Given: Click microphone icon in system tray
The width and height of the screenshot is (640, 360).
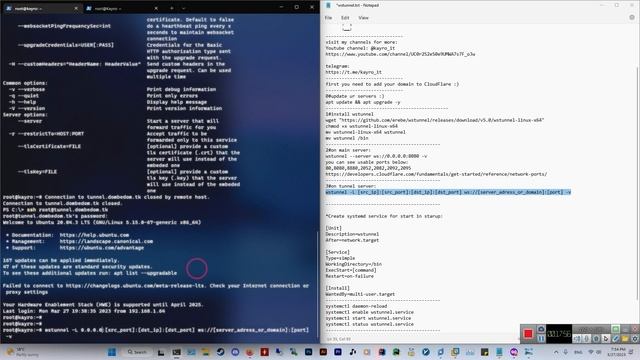Looking at the screenshot, I should (x=566, y=352).
